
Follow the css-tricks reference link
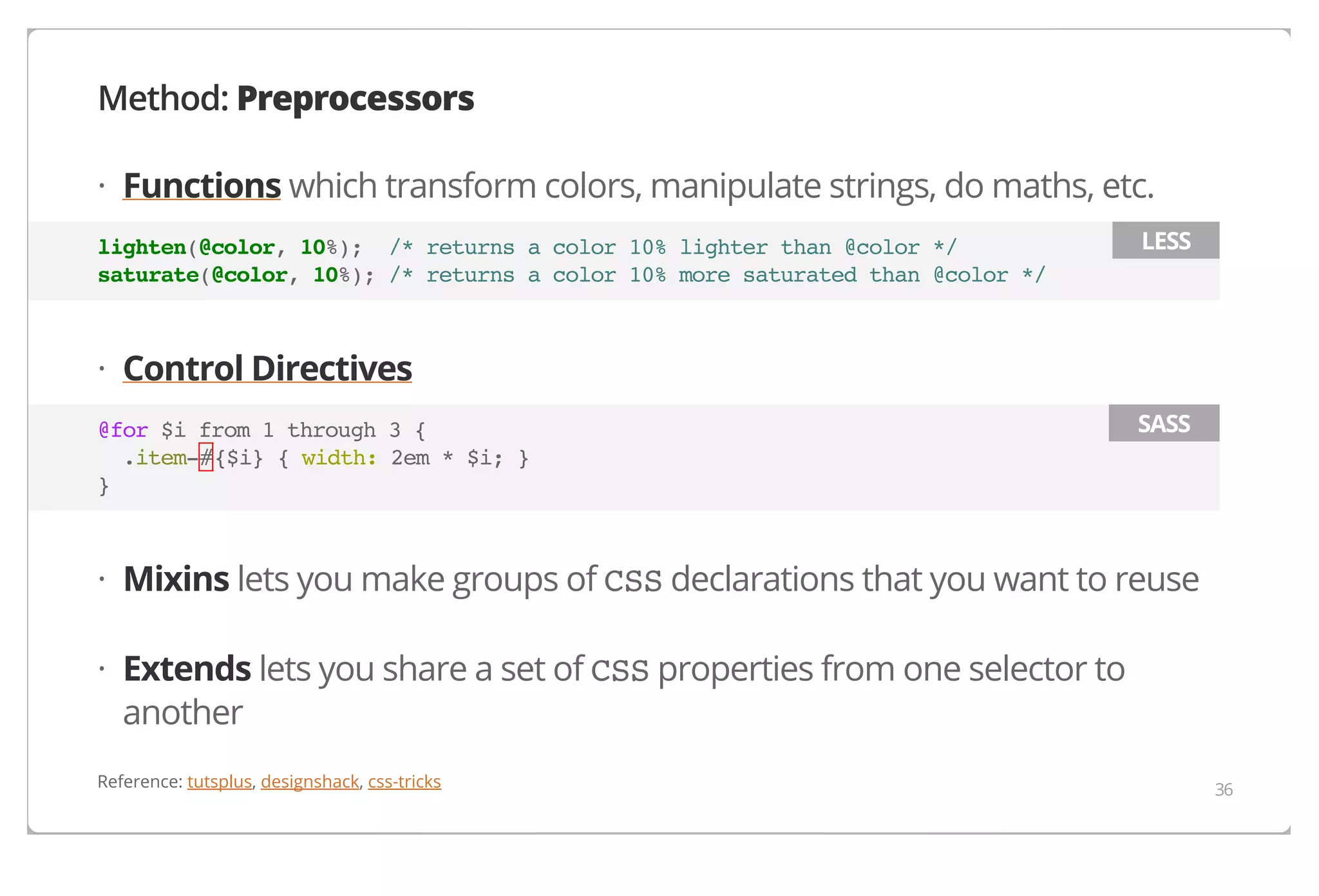pyautogui.click(x=404, y=781)
